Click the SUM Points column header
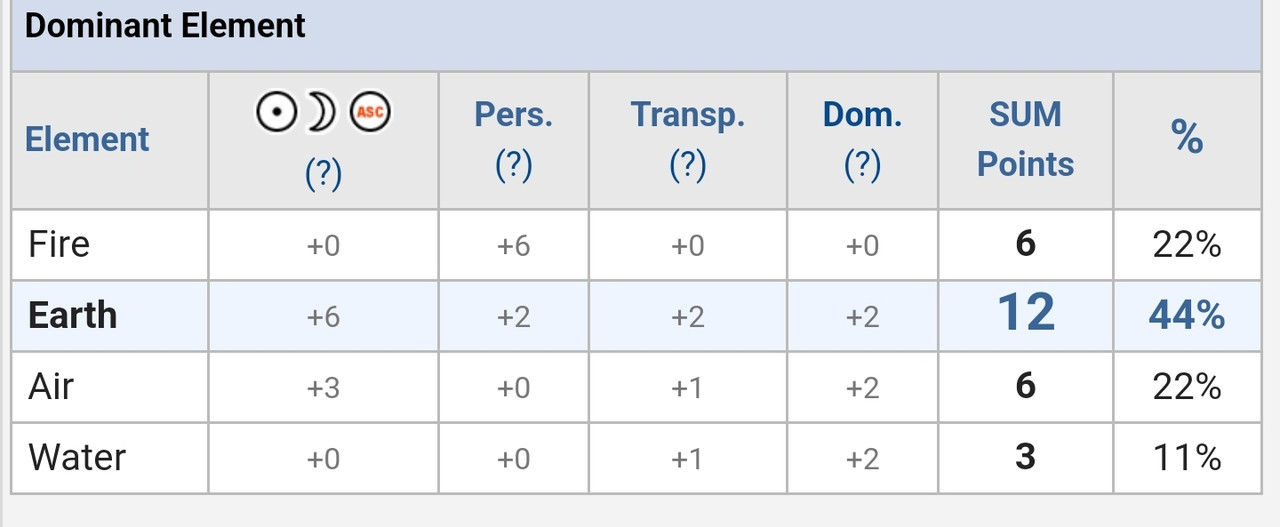Viewport: 1280px width, 527px height. (1025, 139)
